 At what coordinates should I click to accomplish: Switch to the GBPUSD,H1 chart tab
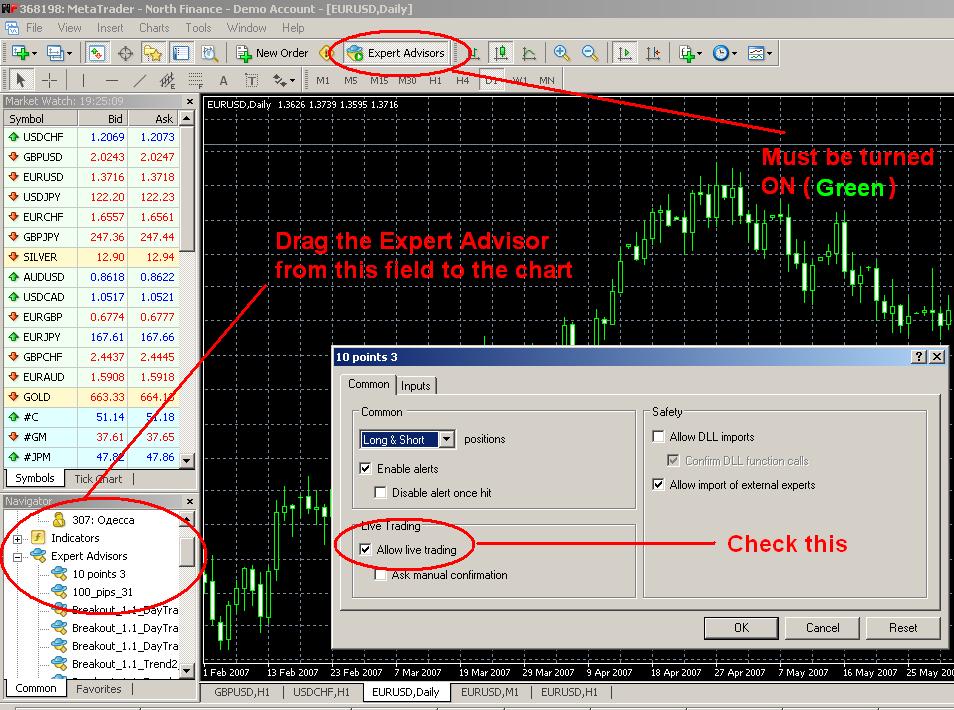(x=242, y=692)
